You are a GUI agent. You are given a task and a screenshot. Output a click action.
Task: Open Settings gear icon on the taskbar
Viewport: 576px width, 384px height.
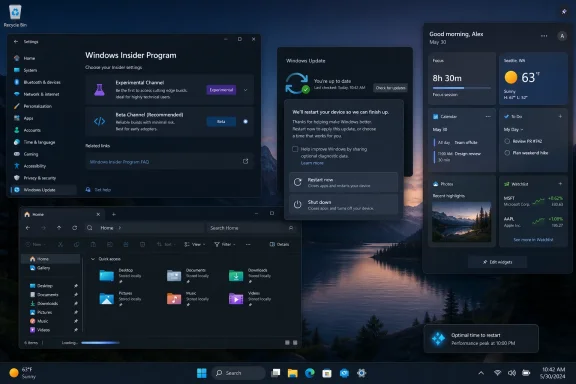coord(361,373)
